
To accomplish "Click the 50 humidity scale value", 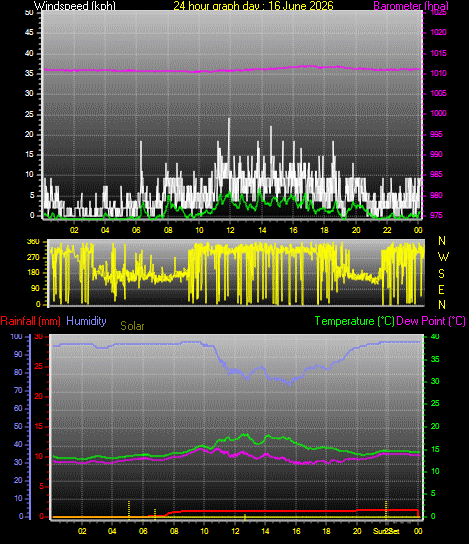I will pyautogui.click(x=18, y=426).
